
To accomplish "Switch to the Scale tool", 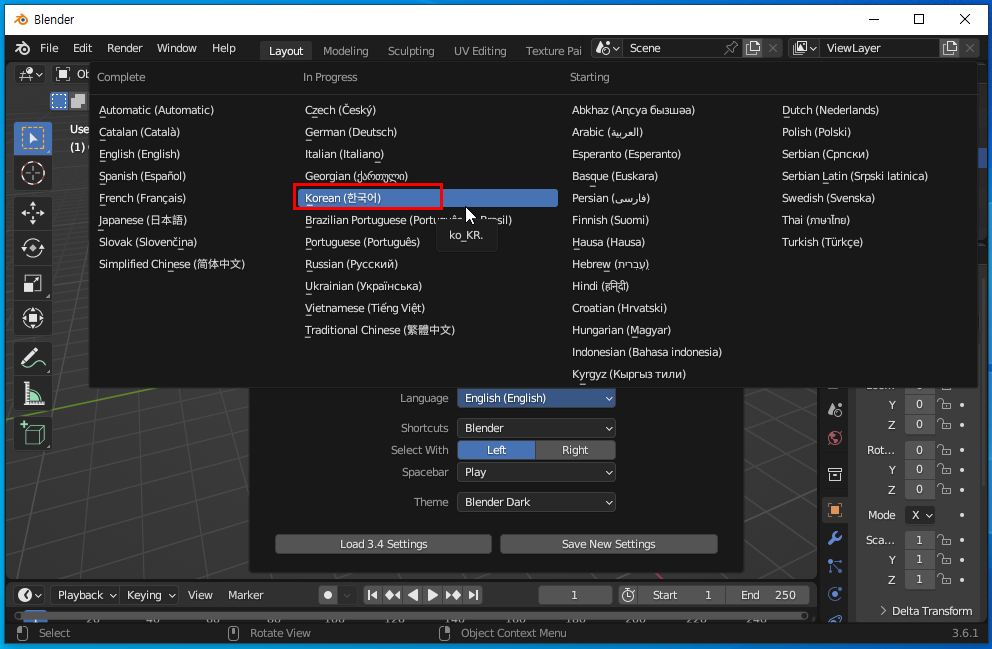I will pos(33,283).
